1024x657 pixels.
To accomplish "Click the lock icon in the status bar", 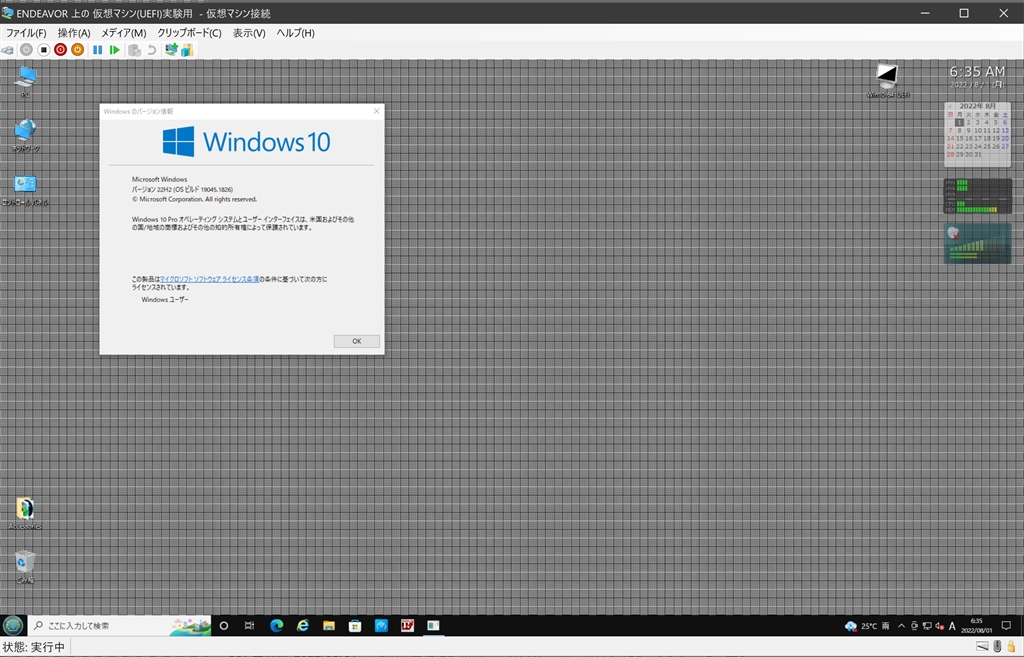I will [1012, 647].
